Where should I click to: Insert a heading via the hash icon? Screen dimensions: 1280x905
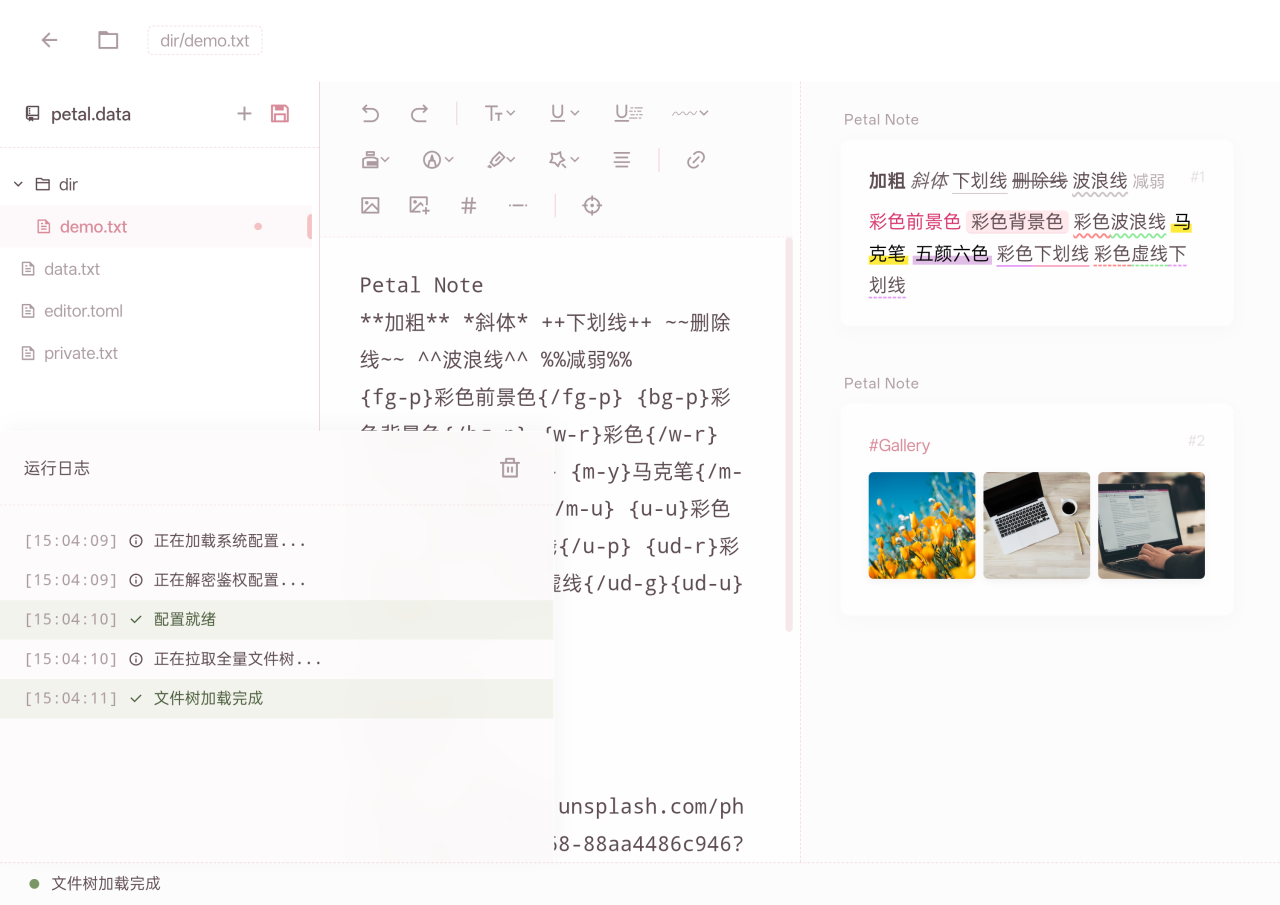468,205
